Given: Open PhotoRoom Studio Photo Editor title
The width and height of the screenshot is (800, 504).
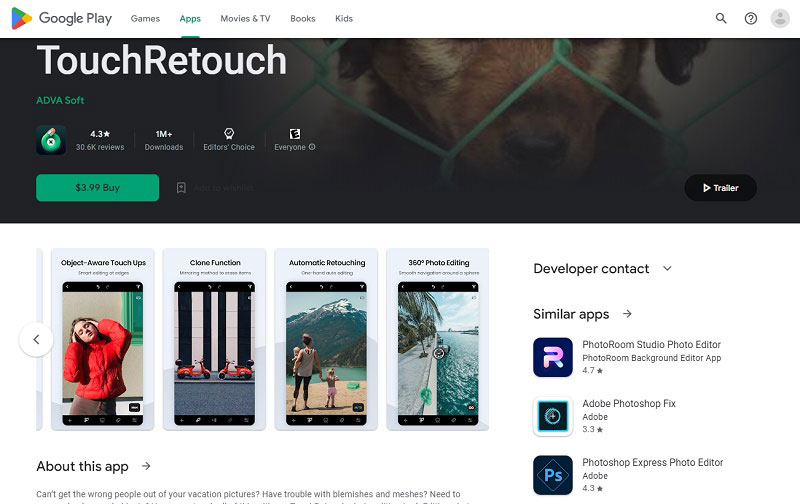Looking at the screenshot, I should coord(652,344).
